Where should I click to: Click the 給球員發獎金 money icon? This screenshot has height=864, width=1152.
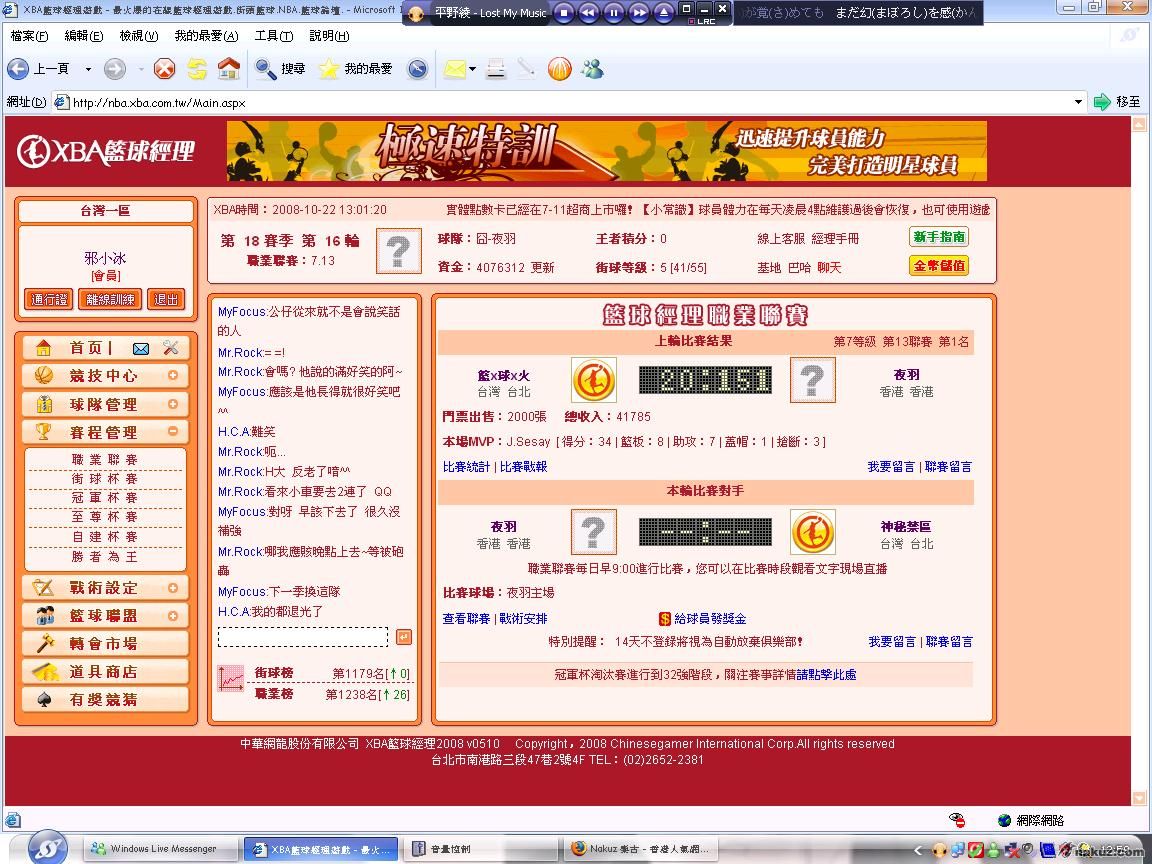[x=664, y=619]
